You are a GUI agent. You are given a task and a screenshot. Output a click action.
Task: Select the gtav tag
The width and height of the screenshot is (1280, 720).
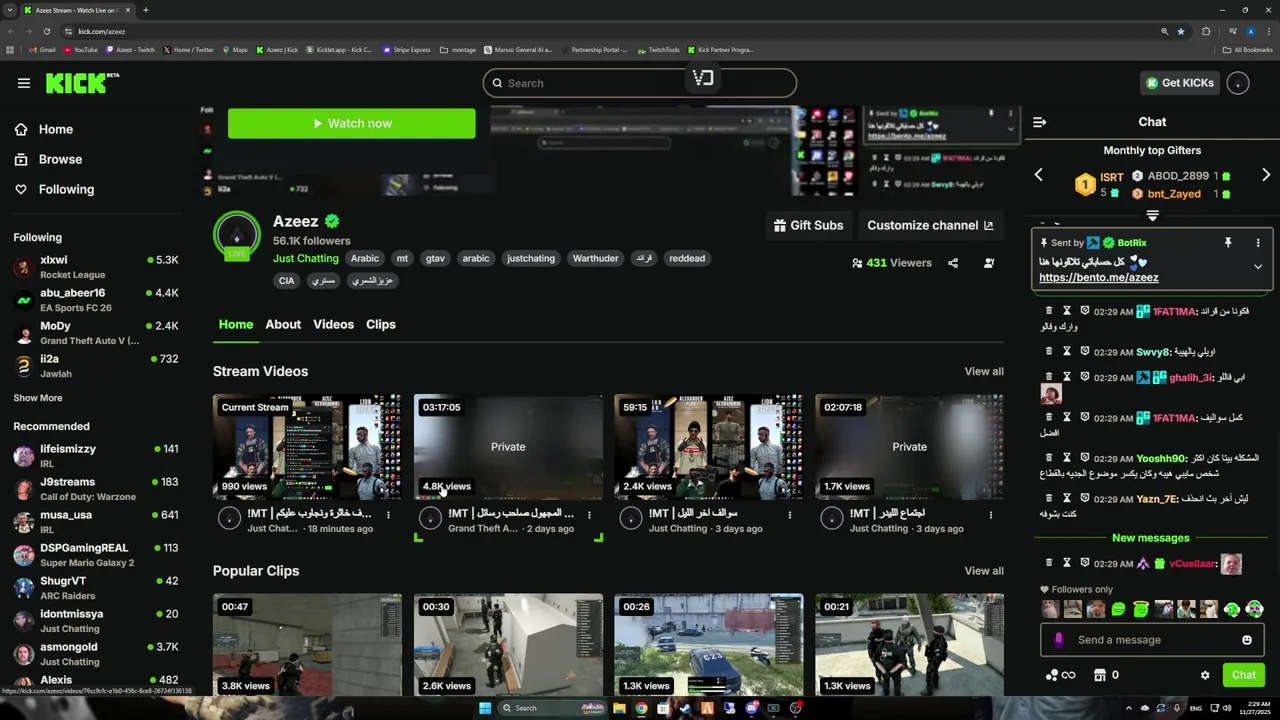point(435,258)
